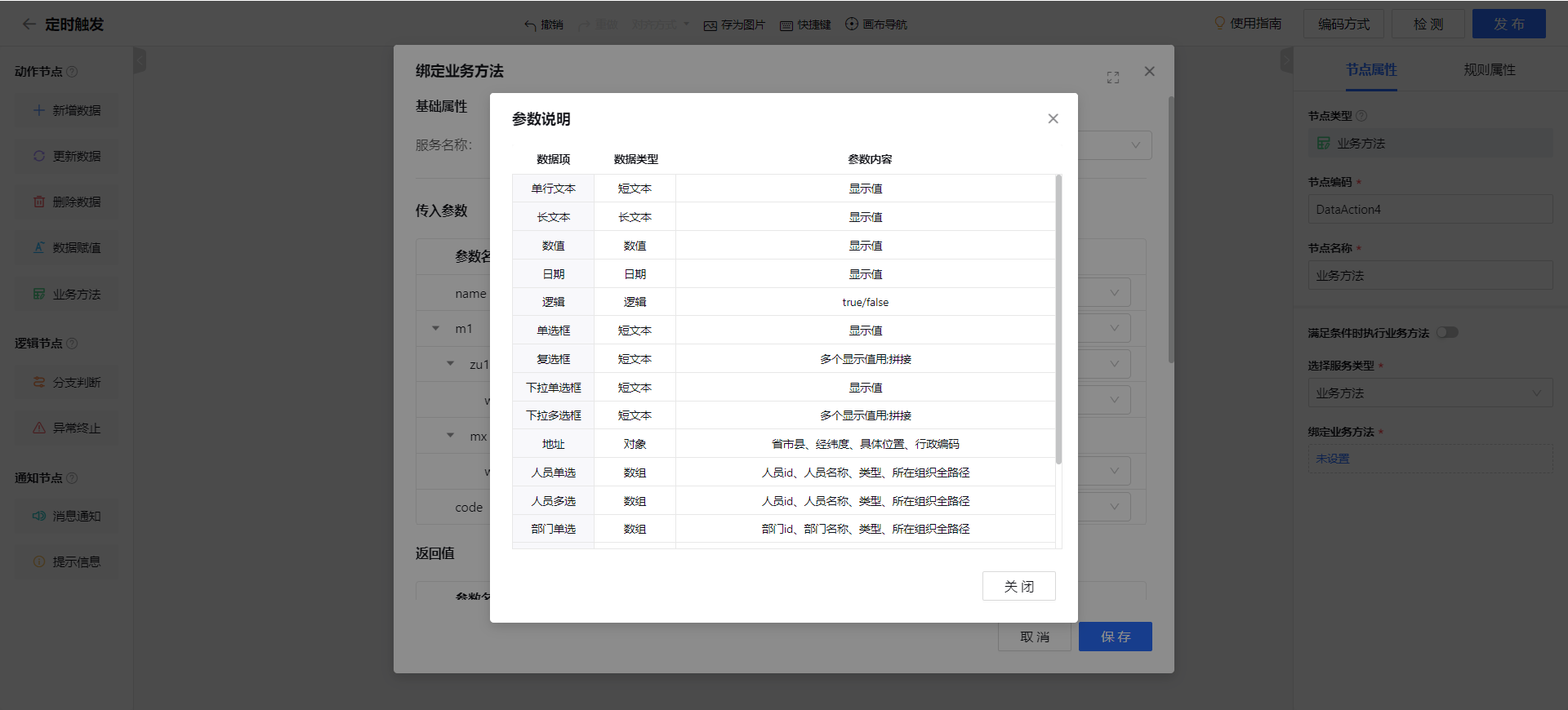Viewport: 1568px width, 710px height.
Task: Click 地址 row cell
Action: click(553, 444)
